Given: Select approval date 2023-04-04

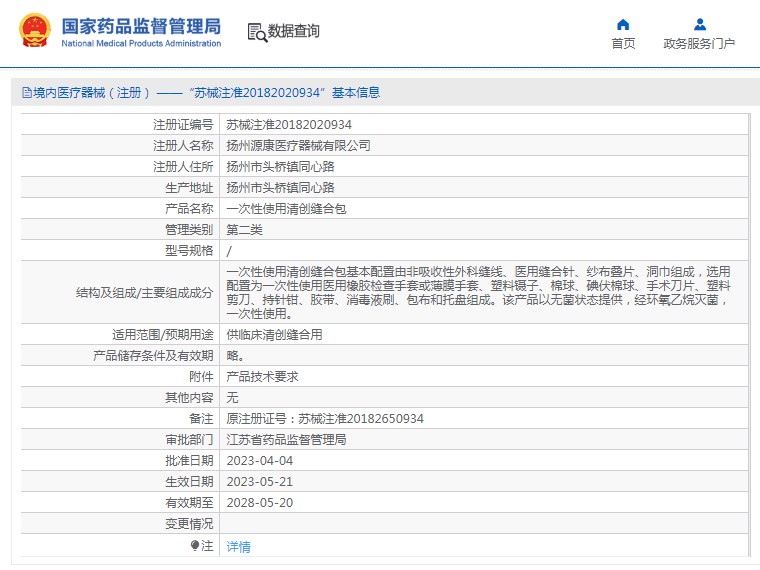Looking at the screenshot, I should tap(260, 460).
